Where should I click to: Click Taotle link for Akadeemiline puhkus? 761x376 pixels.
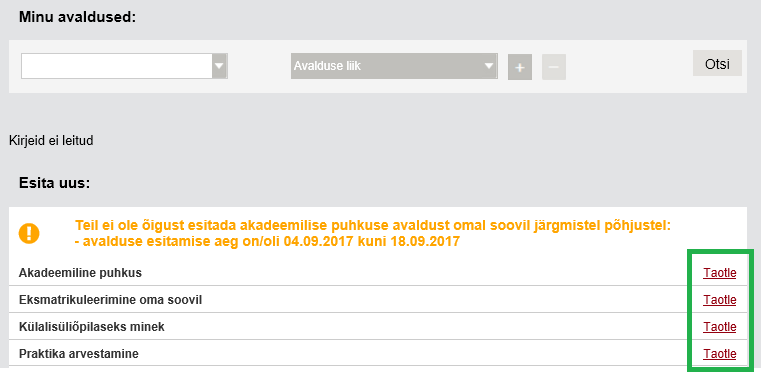(x=720, y=273)
